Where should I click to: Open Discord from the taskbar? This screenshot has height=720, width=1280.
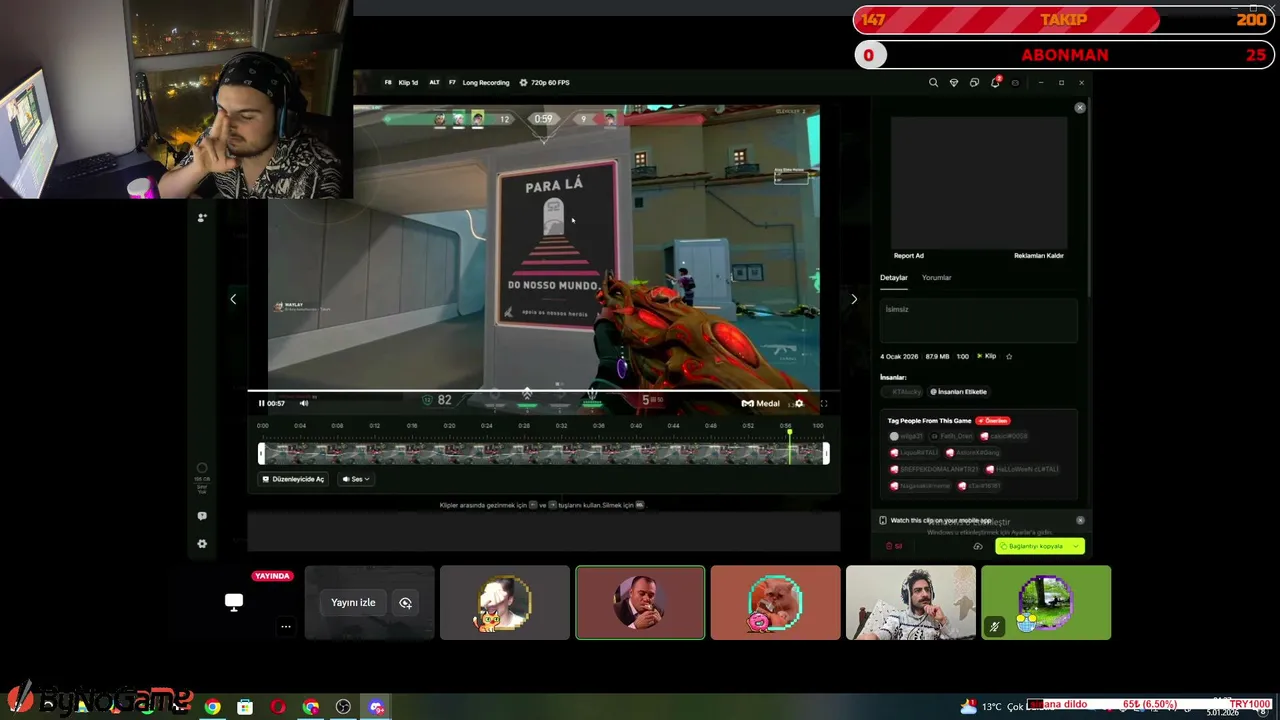[x=376, y=707]
